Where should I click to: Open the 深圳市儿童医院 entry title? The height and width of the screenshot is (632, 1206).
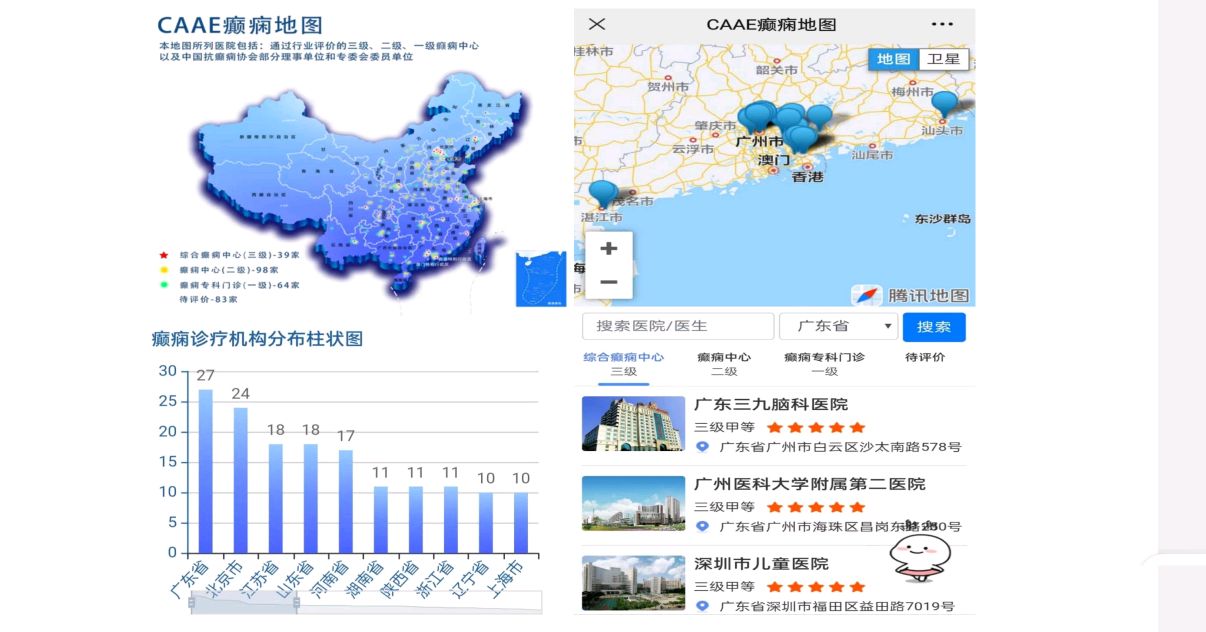761,564
